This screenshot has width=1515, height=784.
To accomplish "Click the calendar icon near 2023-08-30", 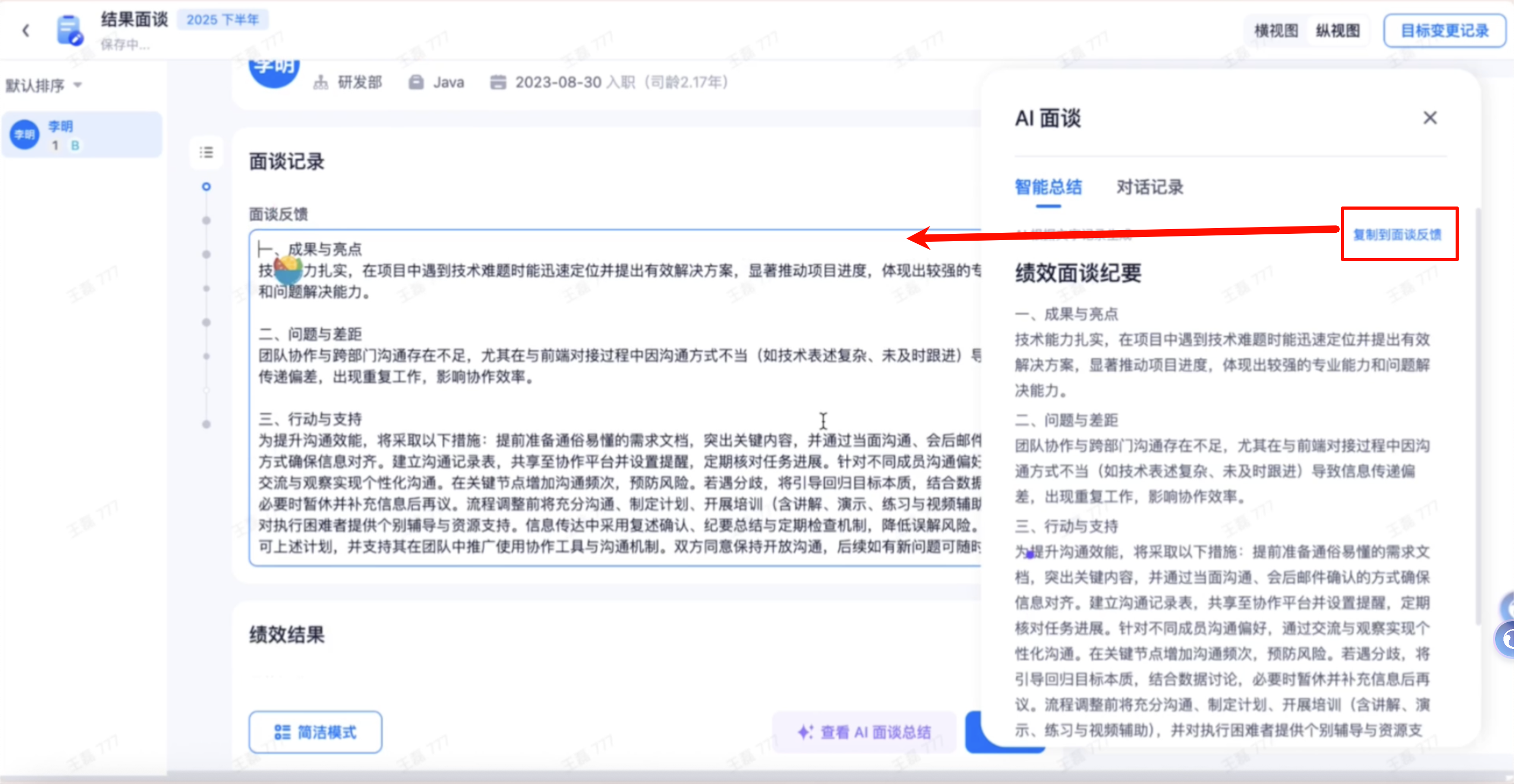I will pyautogui.click(x=498, y=82).
